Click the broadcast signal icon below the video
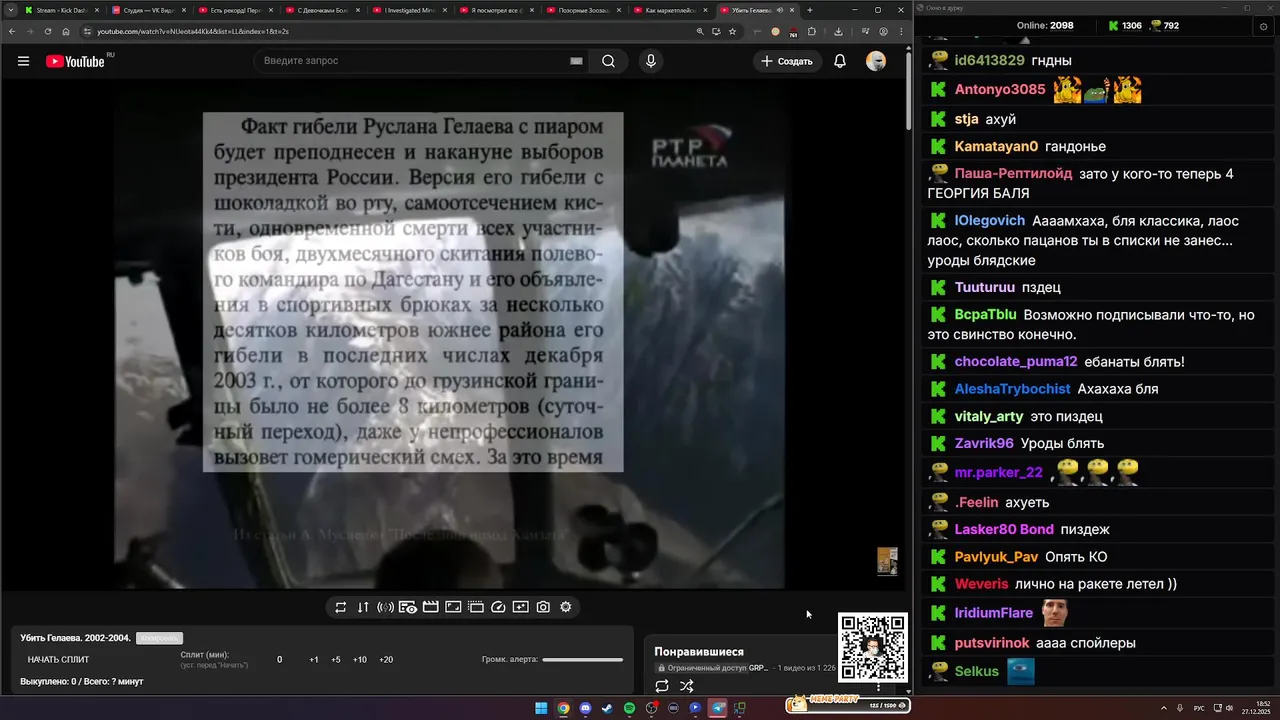Viewport: 1280px width, 720px height. [385, 607]
